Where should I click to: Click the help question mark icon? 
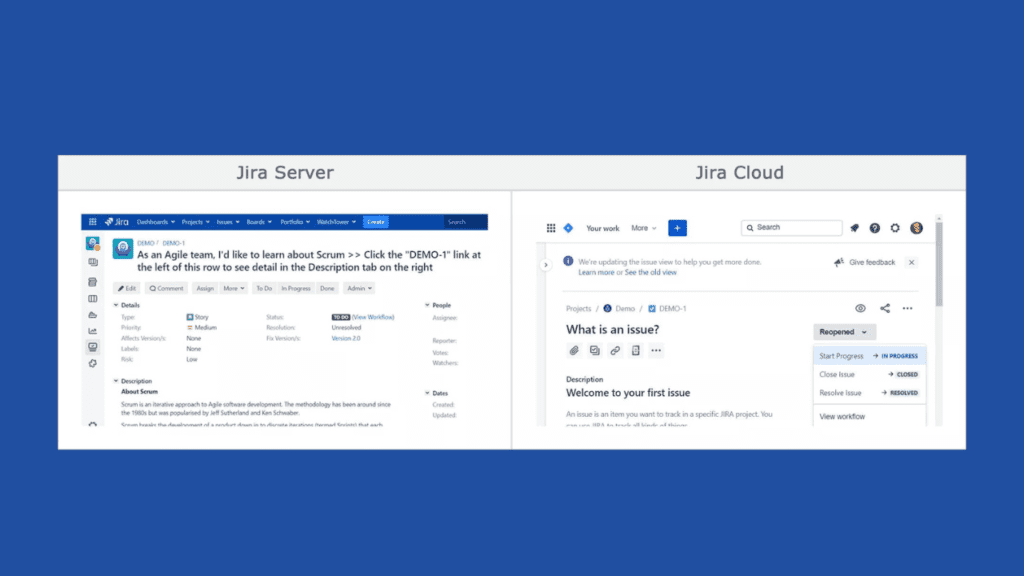pyautogui.click(x=873, y=228)
